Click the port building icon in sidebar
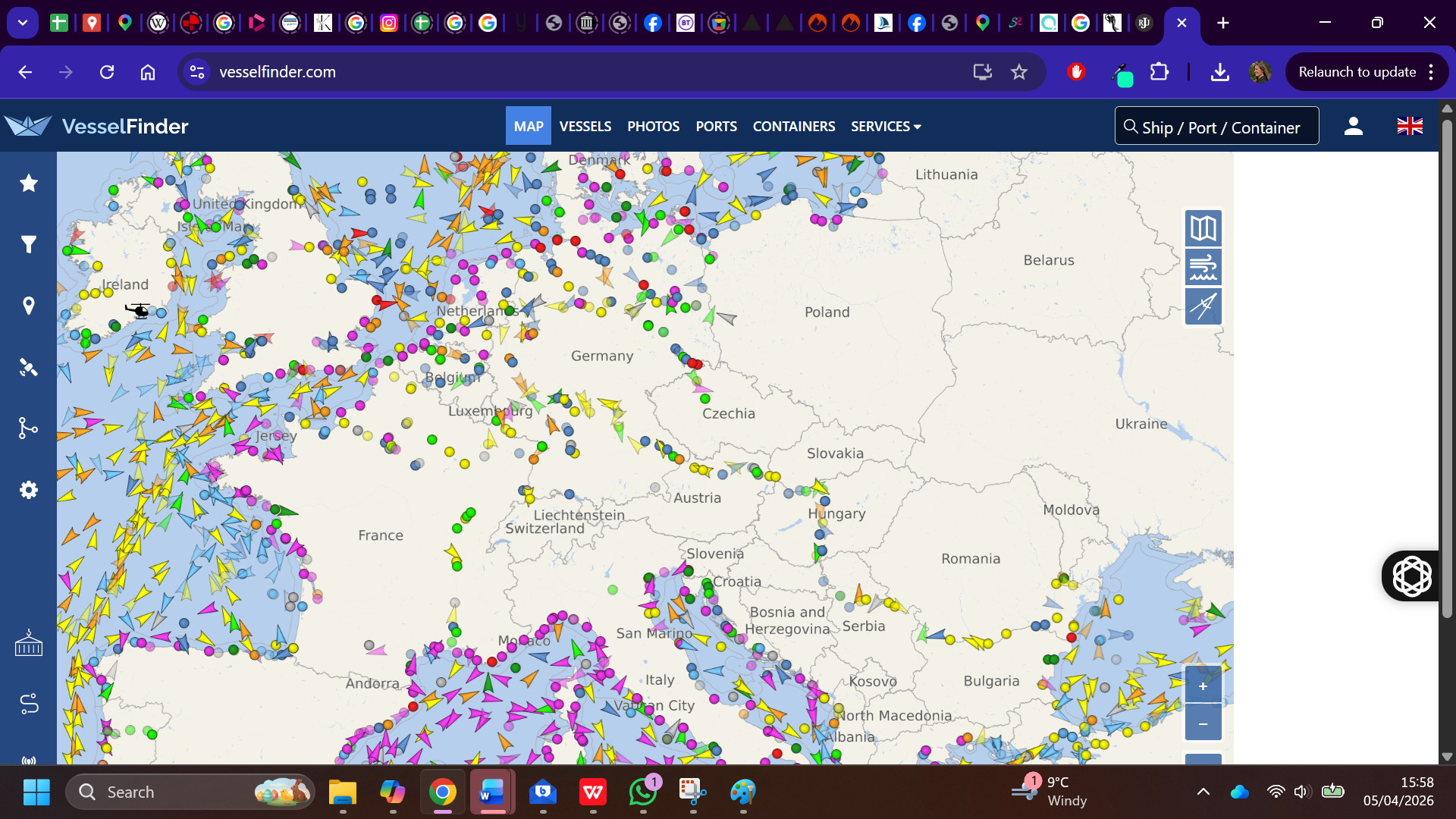 [29, 643]
